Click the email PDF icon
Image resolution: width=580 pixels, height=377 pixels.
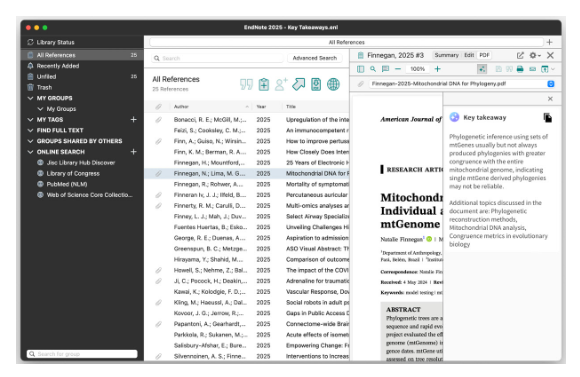coord(533,69)
